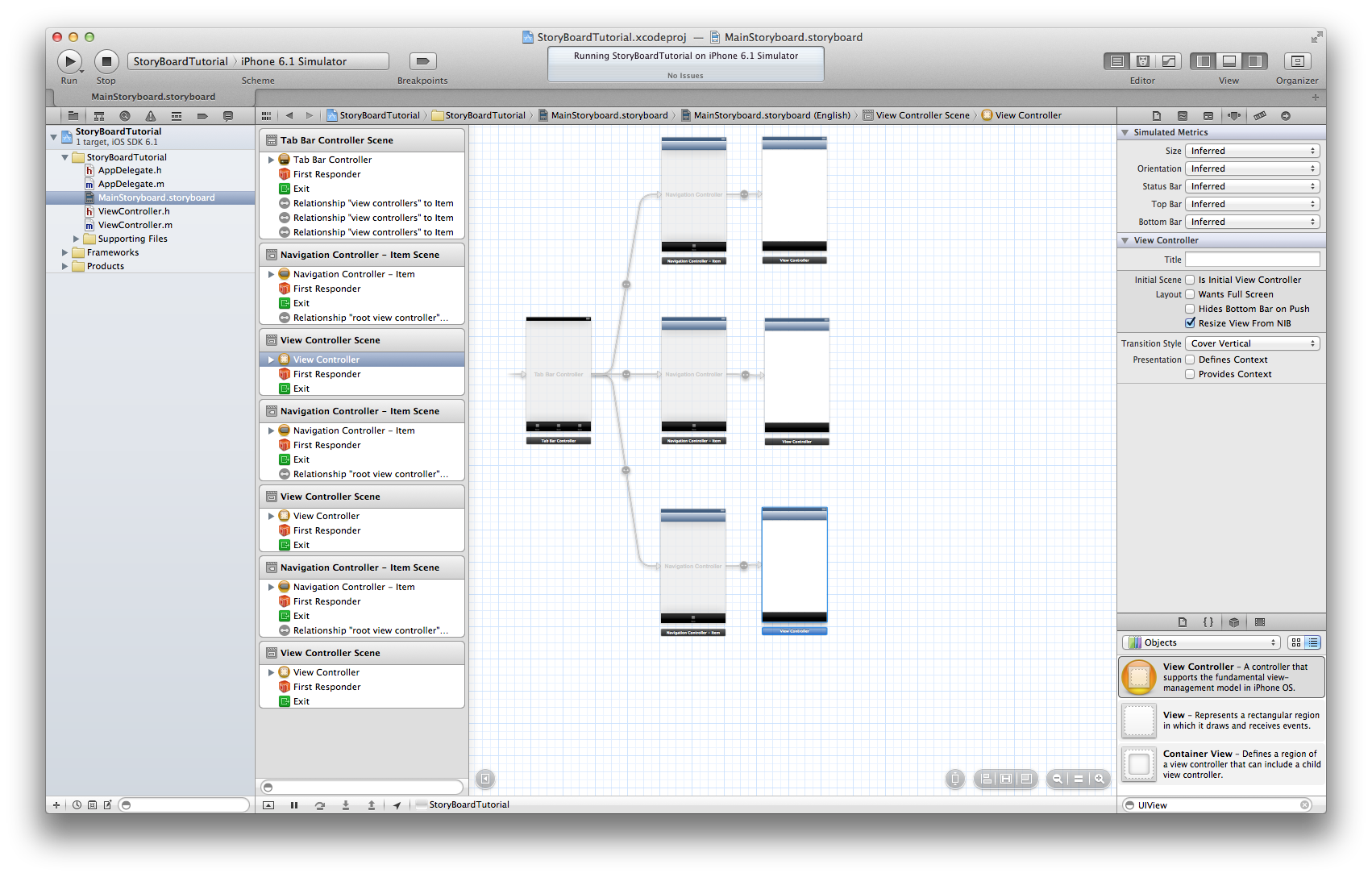This screenshot has height=877, width=1372.
Task: Open the Organizer window
Action: [x=1296, y=61]
